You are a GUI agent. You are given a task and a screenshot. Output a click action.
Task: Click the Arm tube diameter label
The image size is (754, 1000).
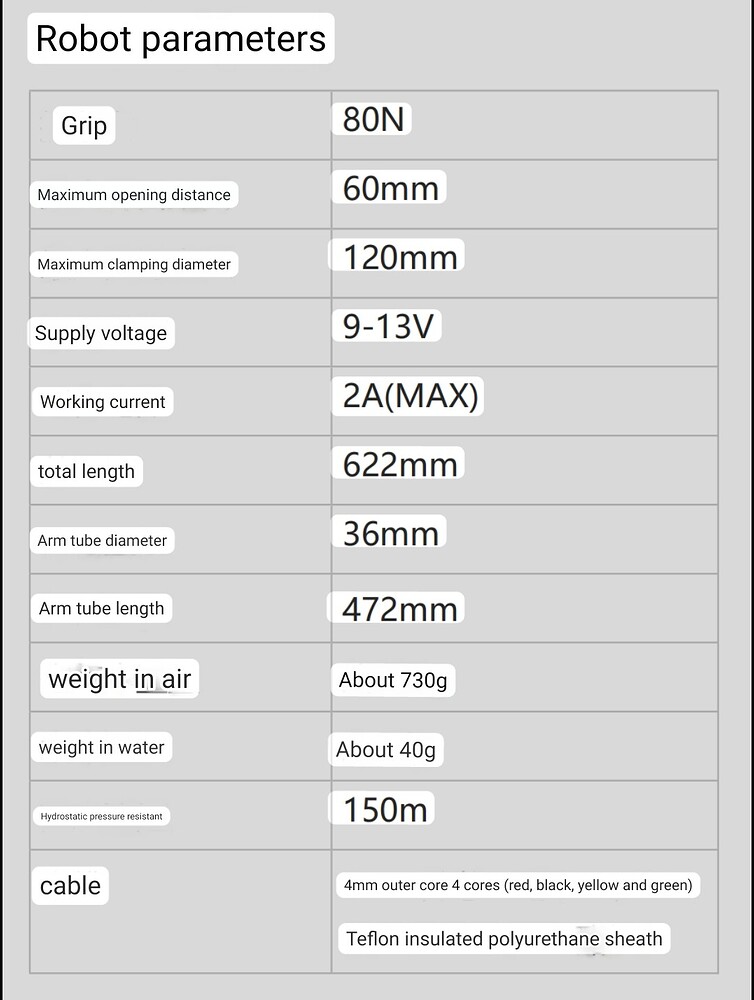point(102,540)
